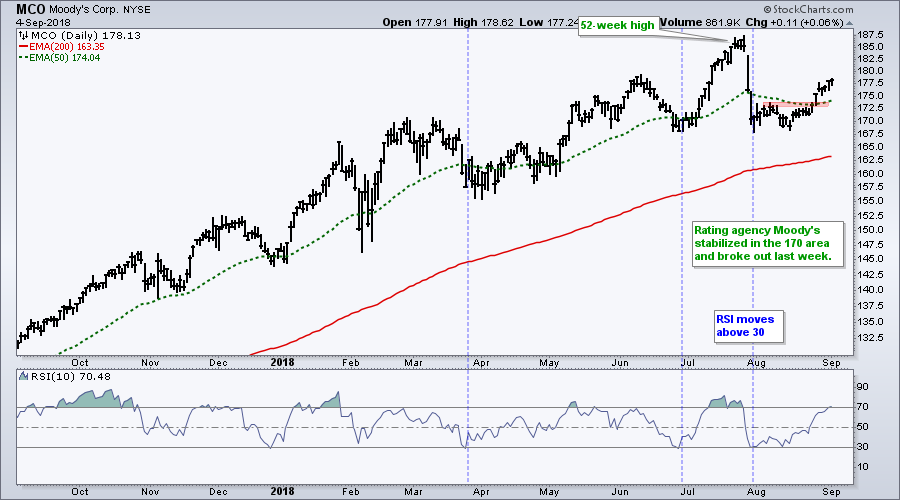Click the RSI(10) 70.48 indicator label
This screenshot has height=500, width=900.
(x=71, y=377)
